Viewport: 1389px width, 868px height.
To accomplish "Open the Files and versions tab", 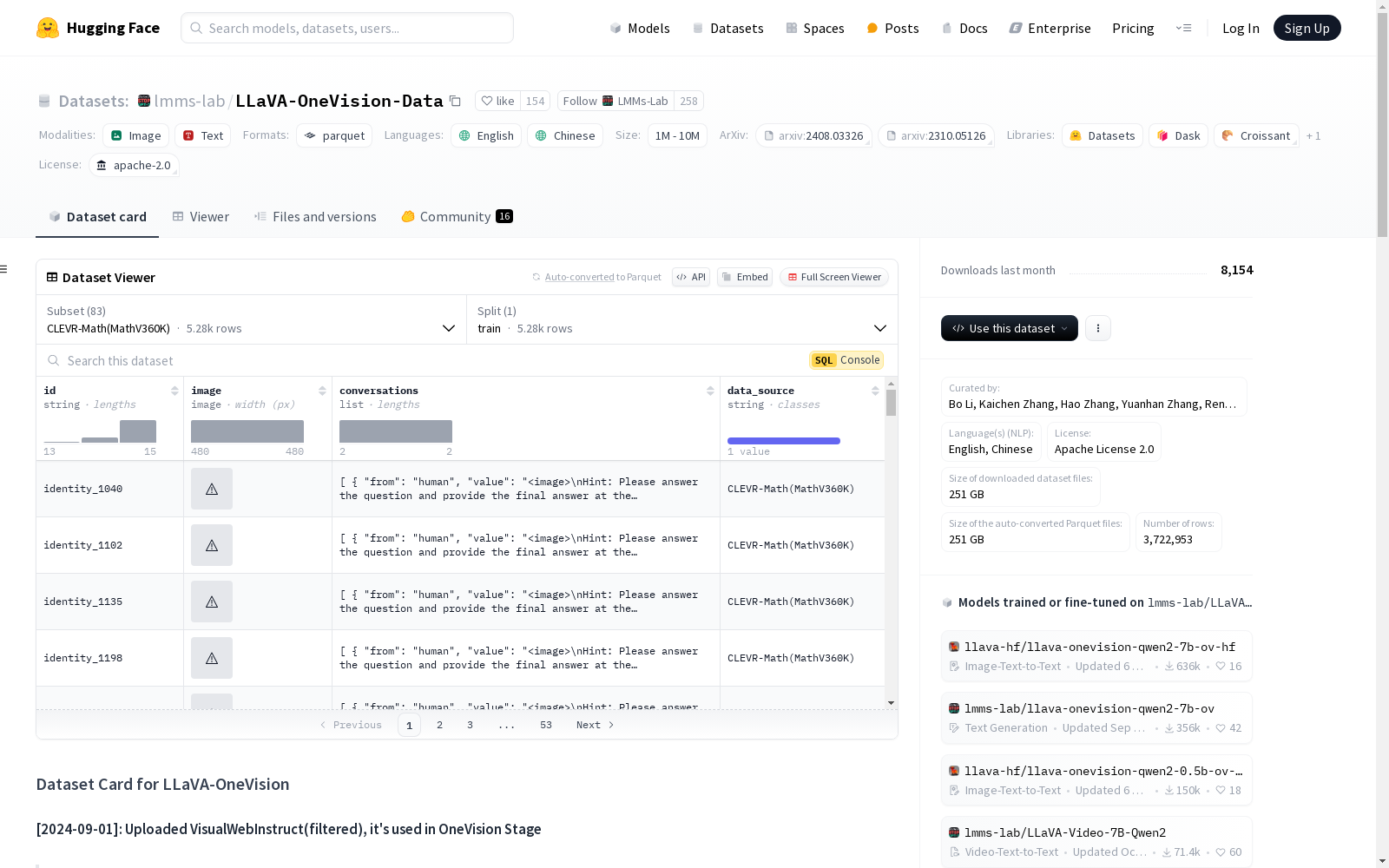I will (315, 217).
